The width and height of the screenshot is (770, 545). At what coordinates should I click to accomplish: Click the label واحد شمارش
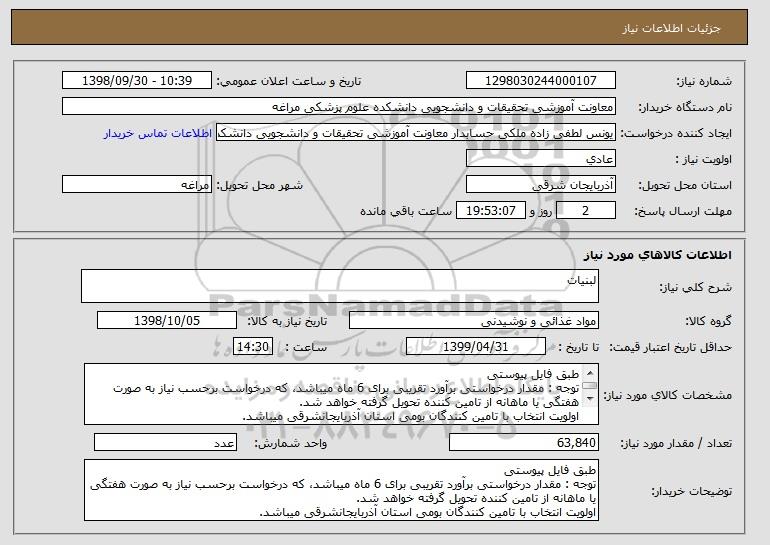pos(290,443)
